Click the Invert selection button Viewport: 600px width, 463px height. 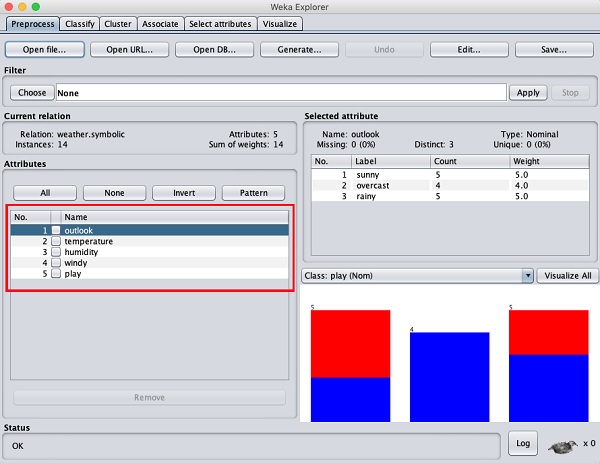point(184,193)
